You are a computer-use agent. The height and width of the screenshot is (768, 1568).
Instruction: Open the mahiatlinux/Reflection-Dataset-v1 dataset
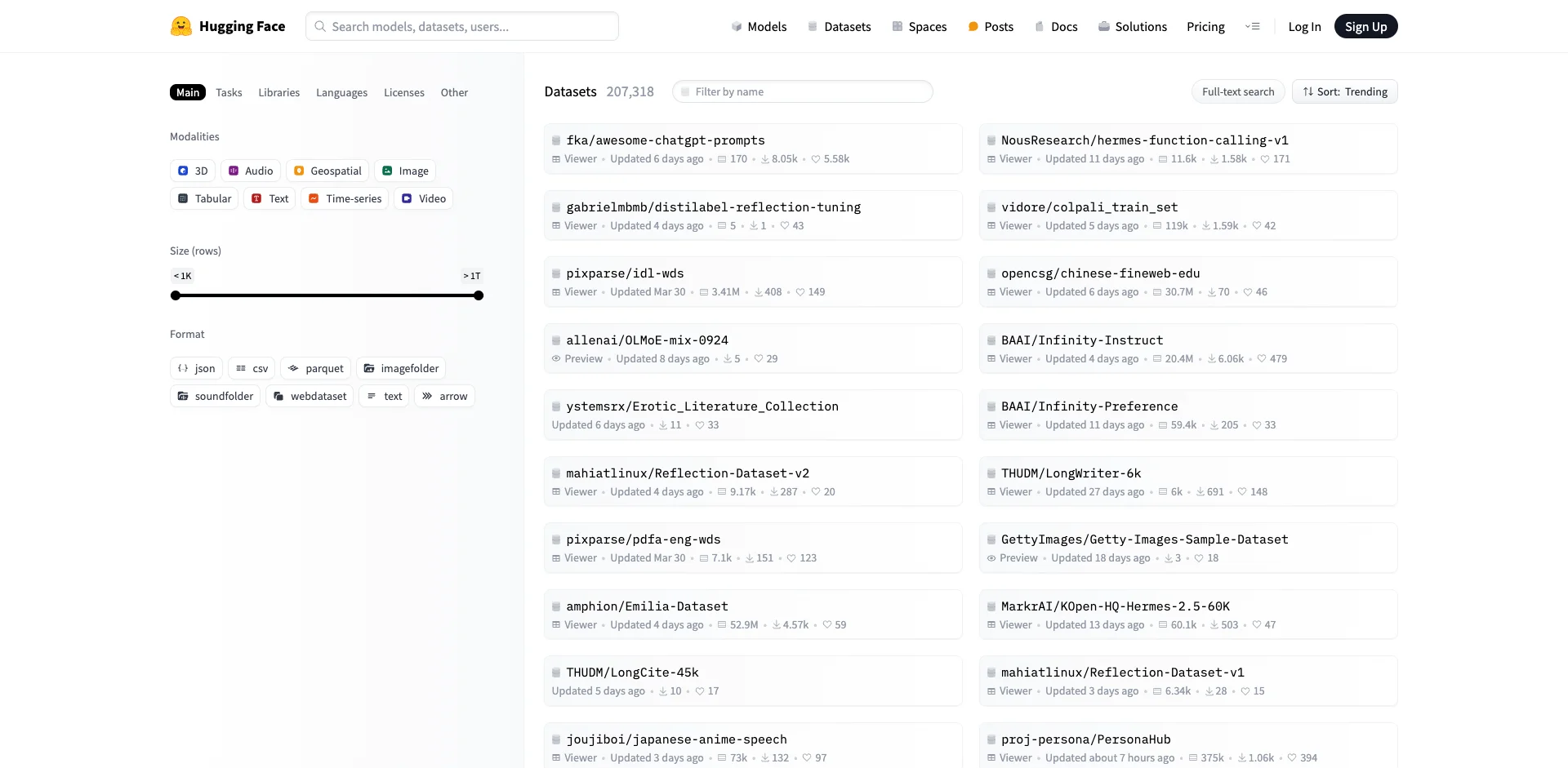[x=1188, y=681]
